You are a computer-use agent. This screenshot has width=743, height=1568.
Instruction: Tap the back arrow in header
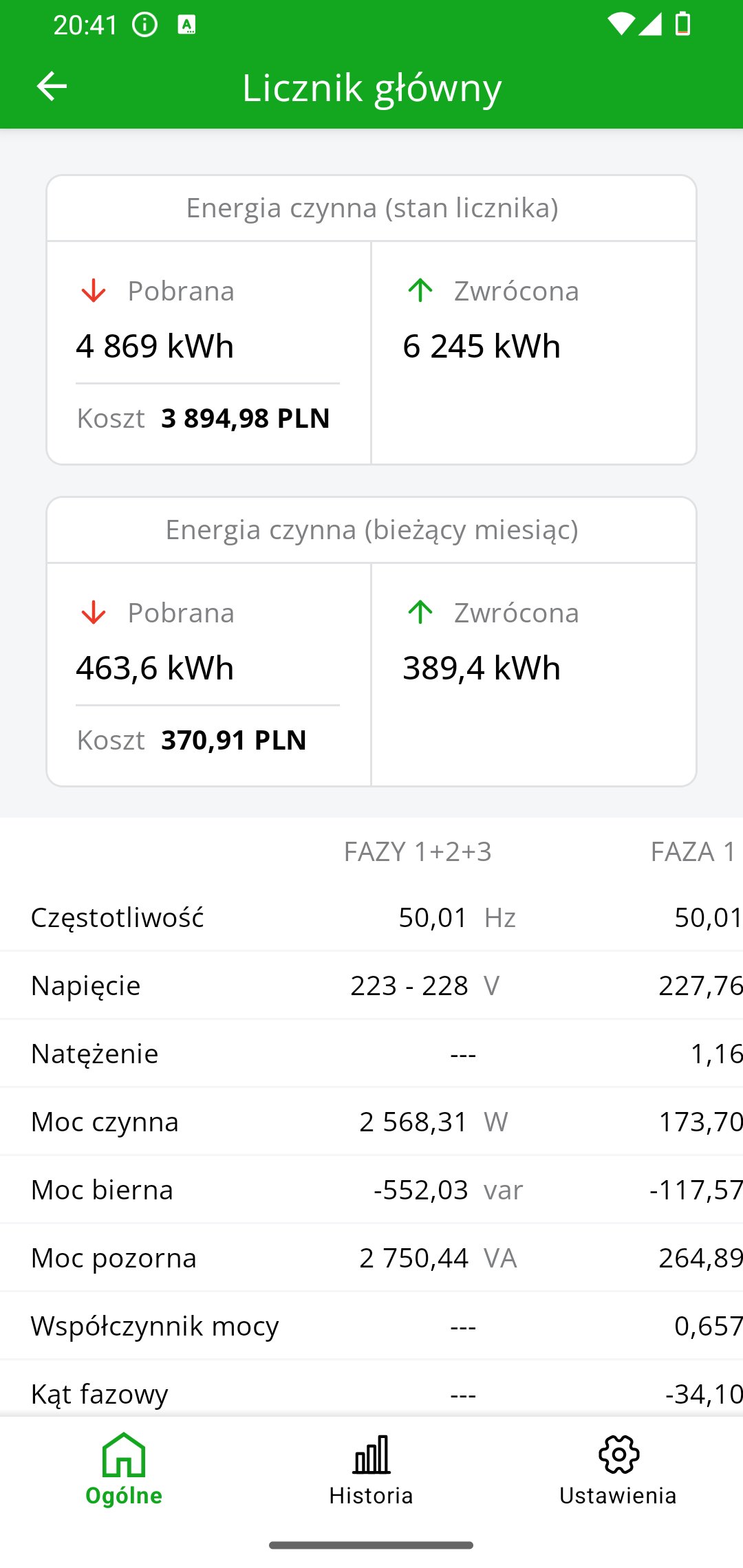52,87
